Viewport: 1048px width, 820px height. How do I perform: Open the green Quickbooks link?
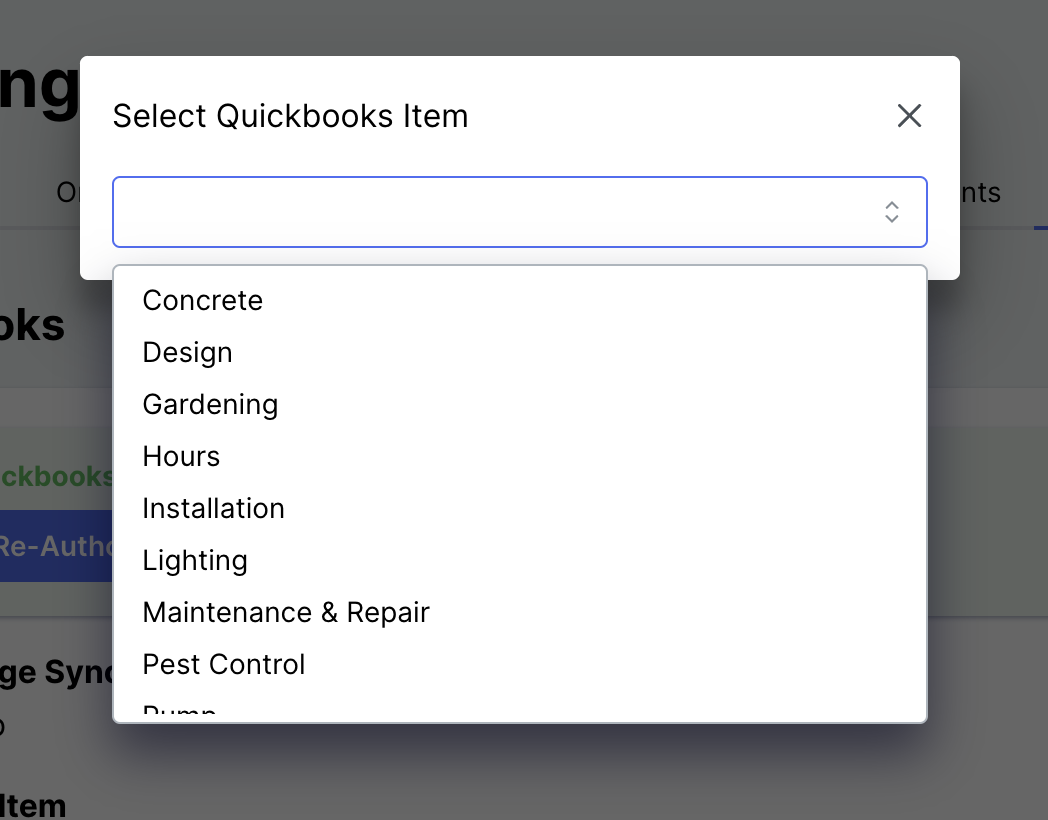(55, 476)
